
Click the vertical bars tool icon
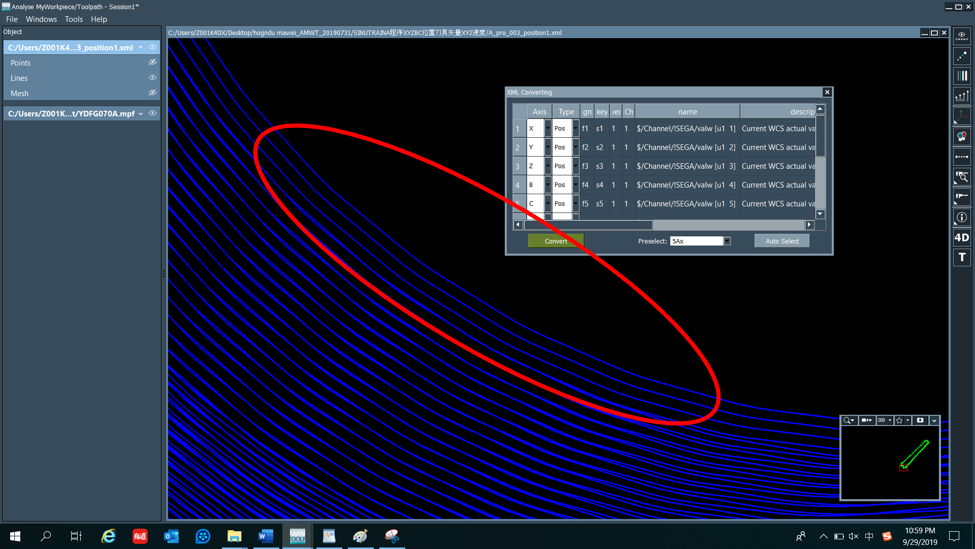[x=962, y=76]
